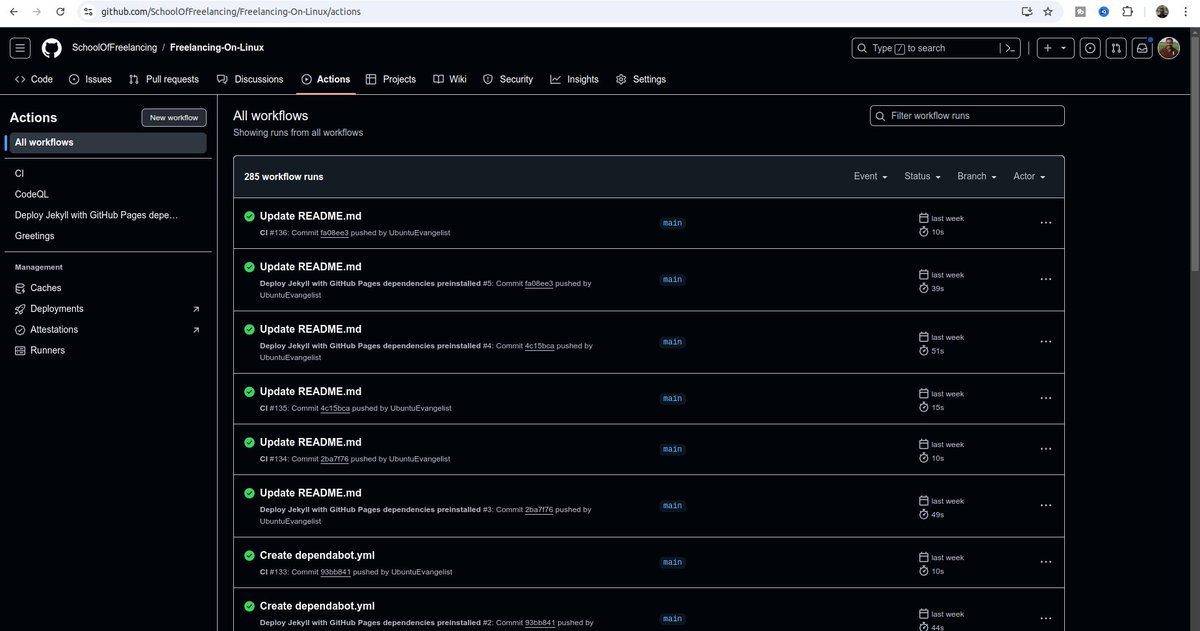The image size is (1200, 631).
Task: Open the Event filter dropdown
Action: pyautogui.click(x=870, y=176)
